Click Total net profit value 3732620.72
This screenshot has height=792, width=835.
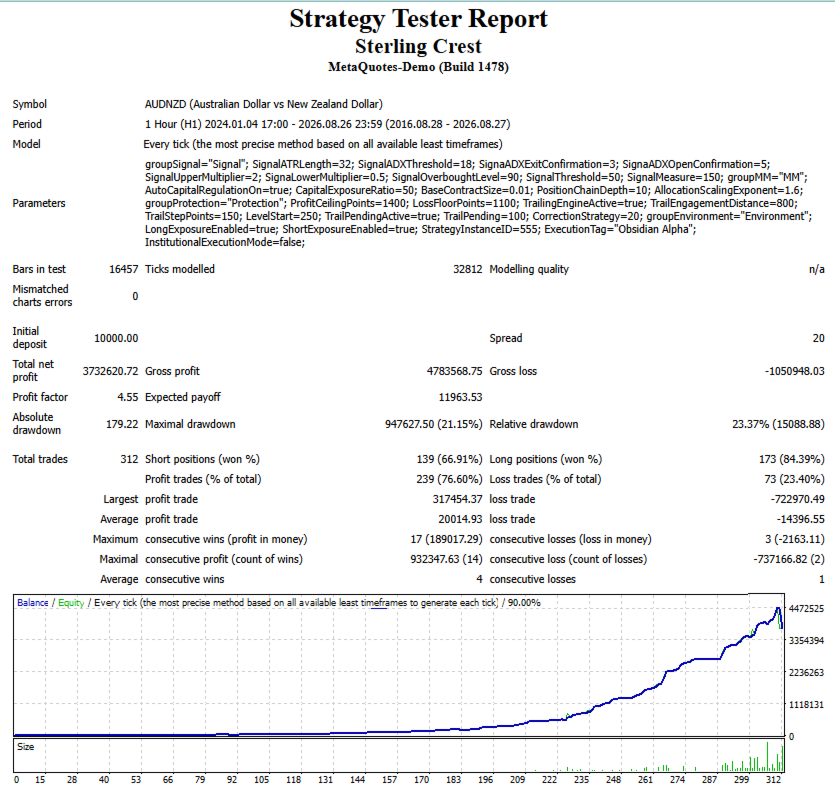tap(110, 371)
